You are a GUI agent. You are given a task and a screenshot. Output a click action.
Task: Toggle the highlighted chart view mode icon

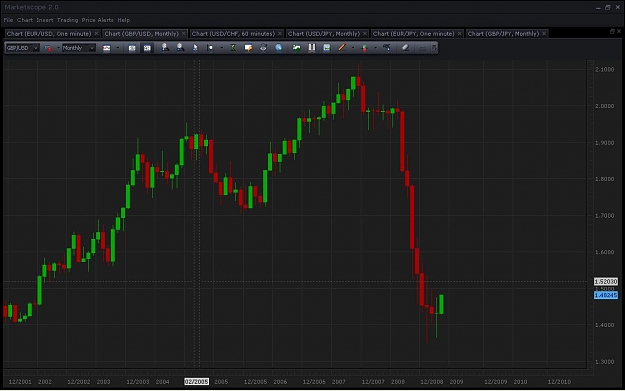(x=147, y=48)
